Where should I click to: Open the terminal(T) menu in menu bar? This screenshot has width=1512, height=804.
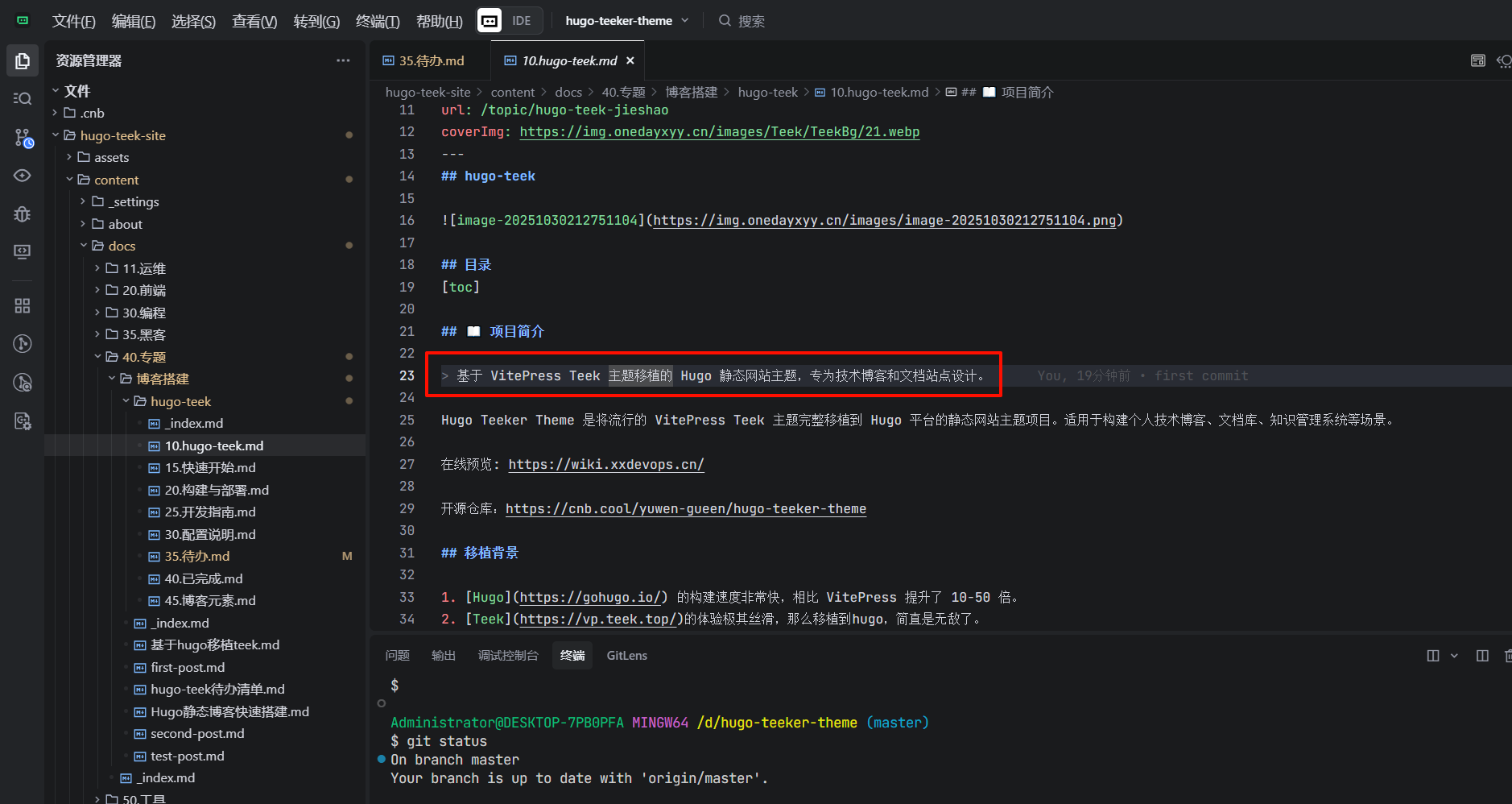click(378, 22)
